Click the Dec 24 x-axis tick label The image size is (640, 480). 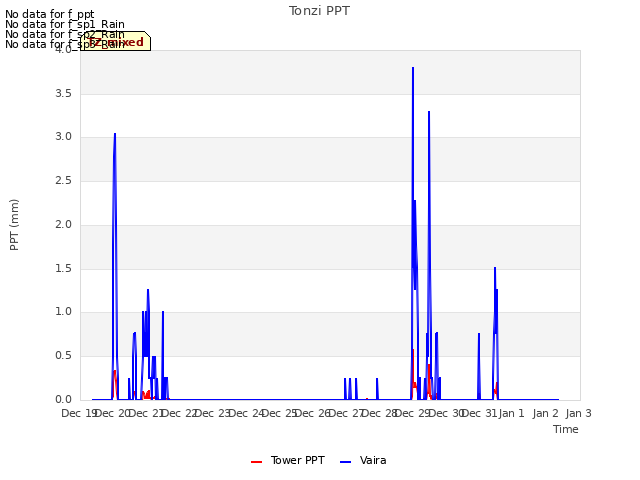point(246,413)
